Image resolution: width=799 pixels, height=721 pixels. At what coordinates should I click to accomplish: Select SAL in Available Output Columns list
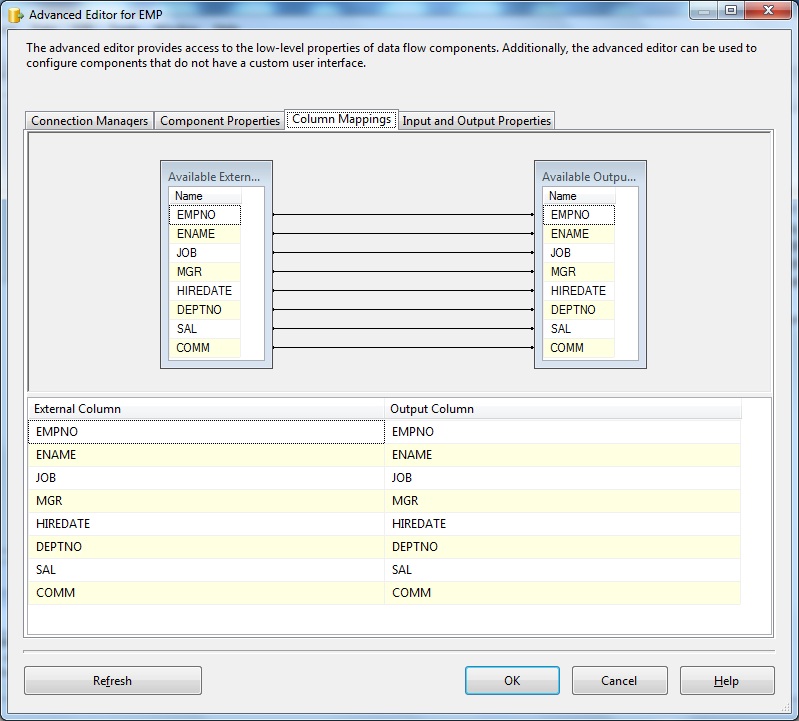(x=579, y=329)
